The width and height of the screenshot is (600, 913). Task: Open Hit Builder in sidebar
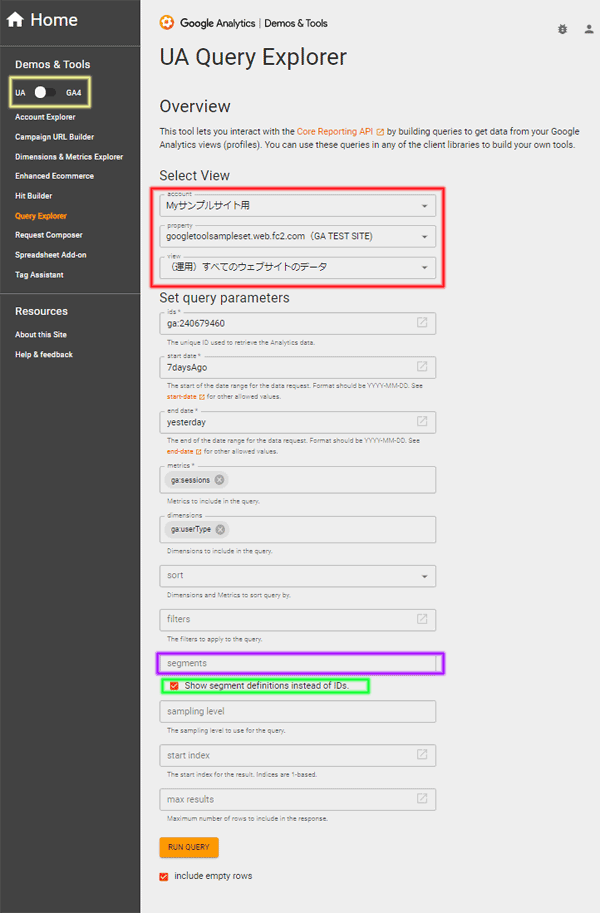point(34,196)
